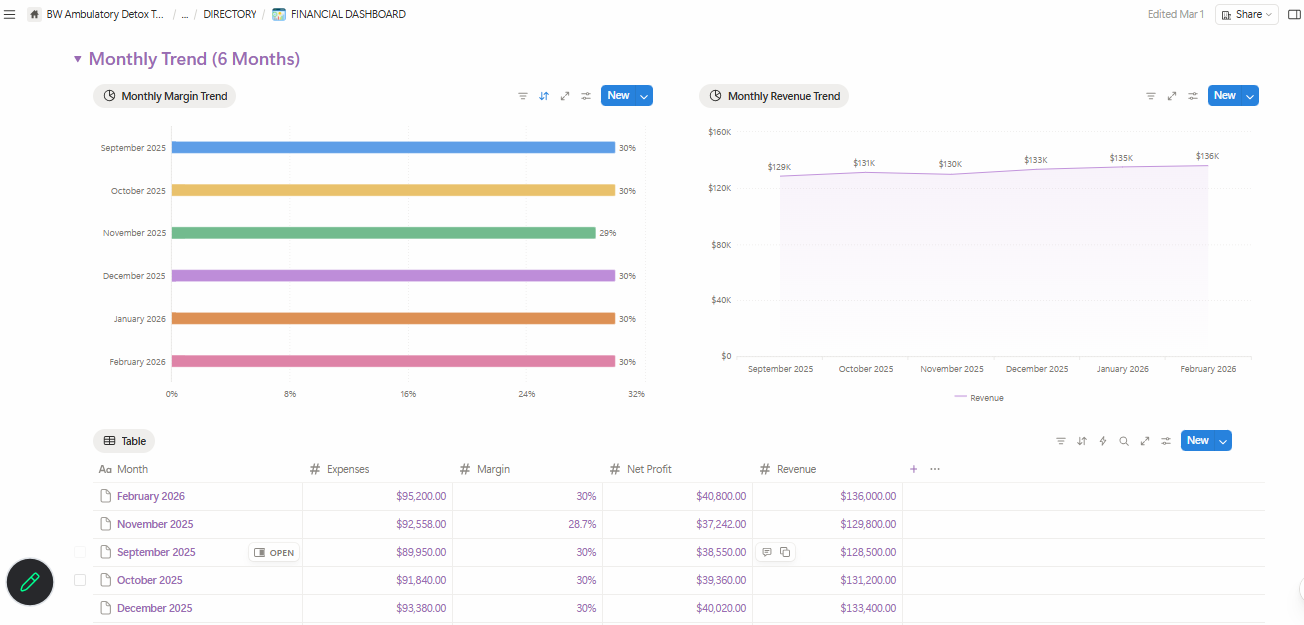Click the sort icon on Monthly Margin Trend

(x=544, y=96)
